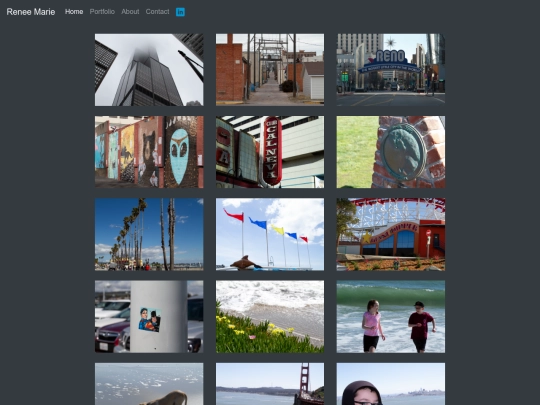Screen dimensions: 540x405
Task: Open the palm trees photo
Action: click(149, 234)
